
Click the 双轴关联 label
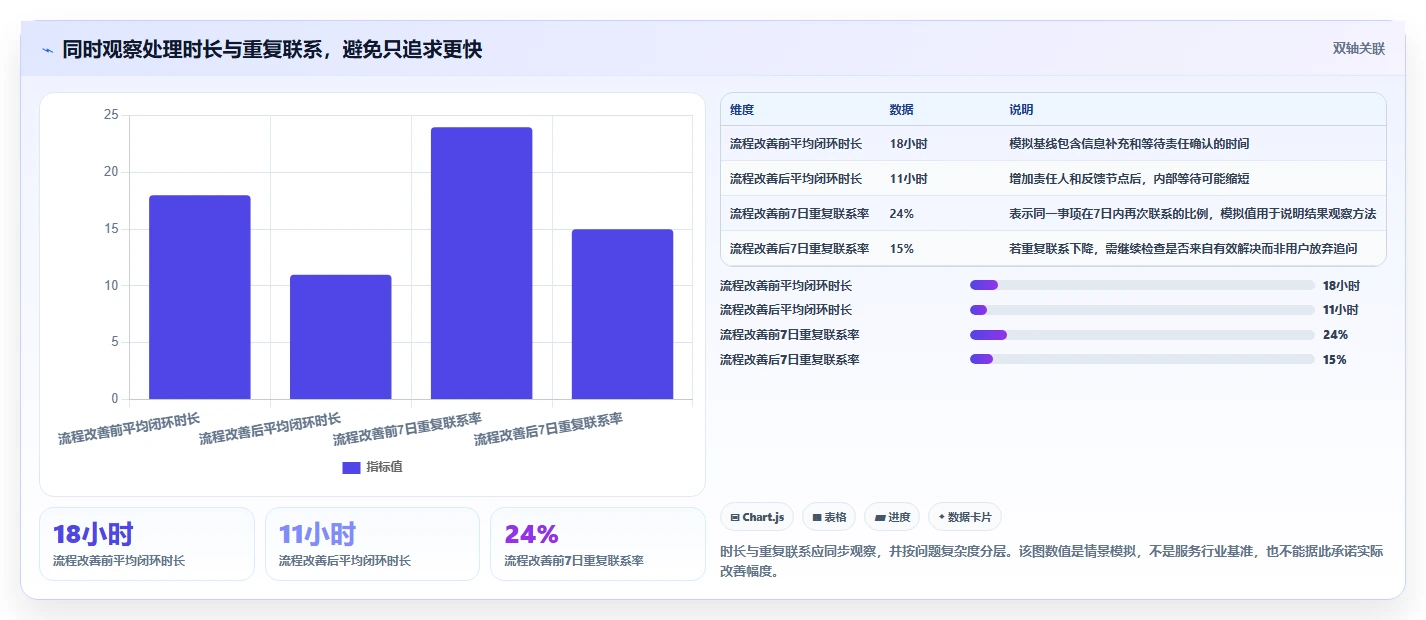click(x=1358, y=49)
